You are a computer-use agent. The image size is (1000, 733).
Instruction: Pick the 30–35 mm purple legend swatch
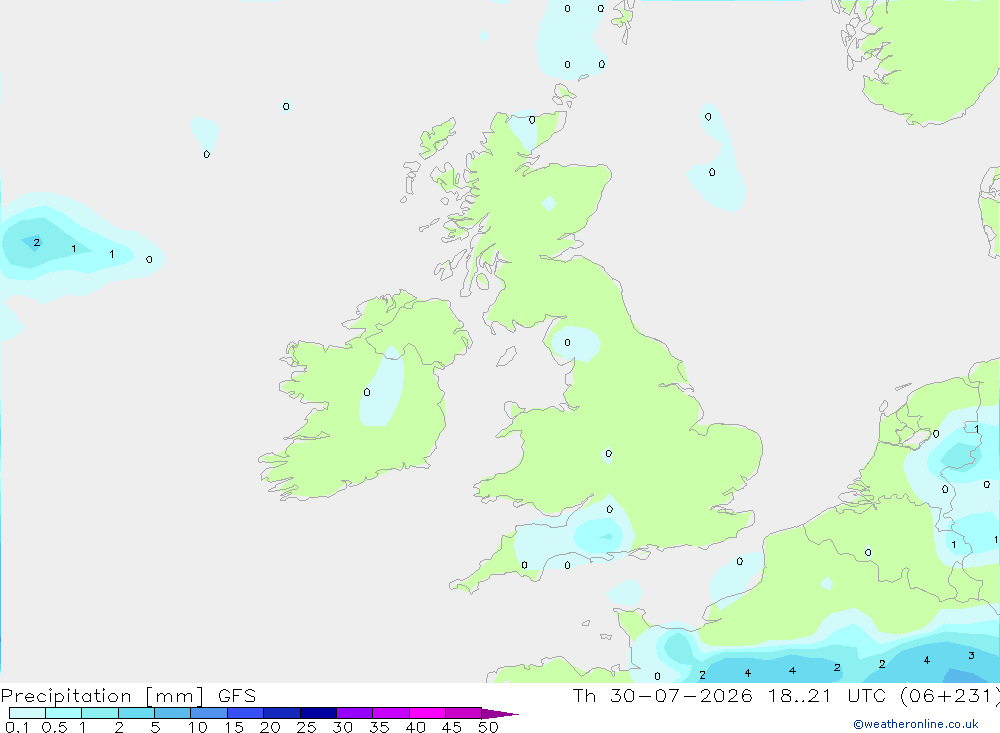coord(354,713)
